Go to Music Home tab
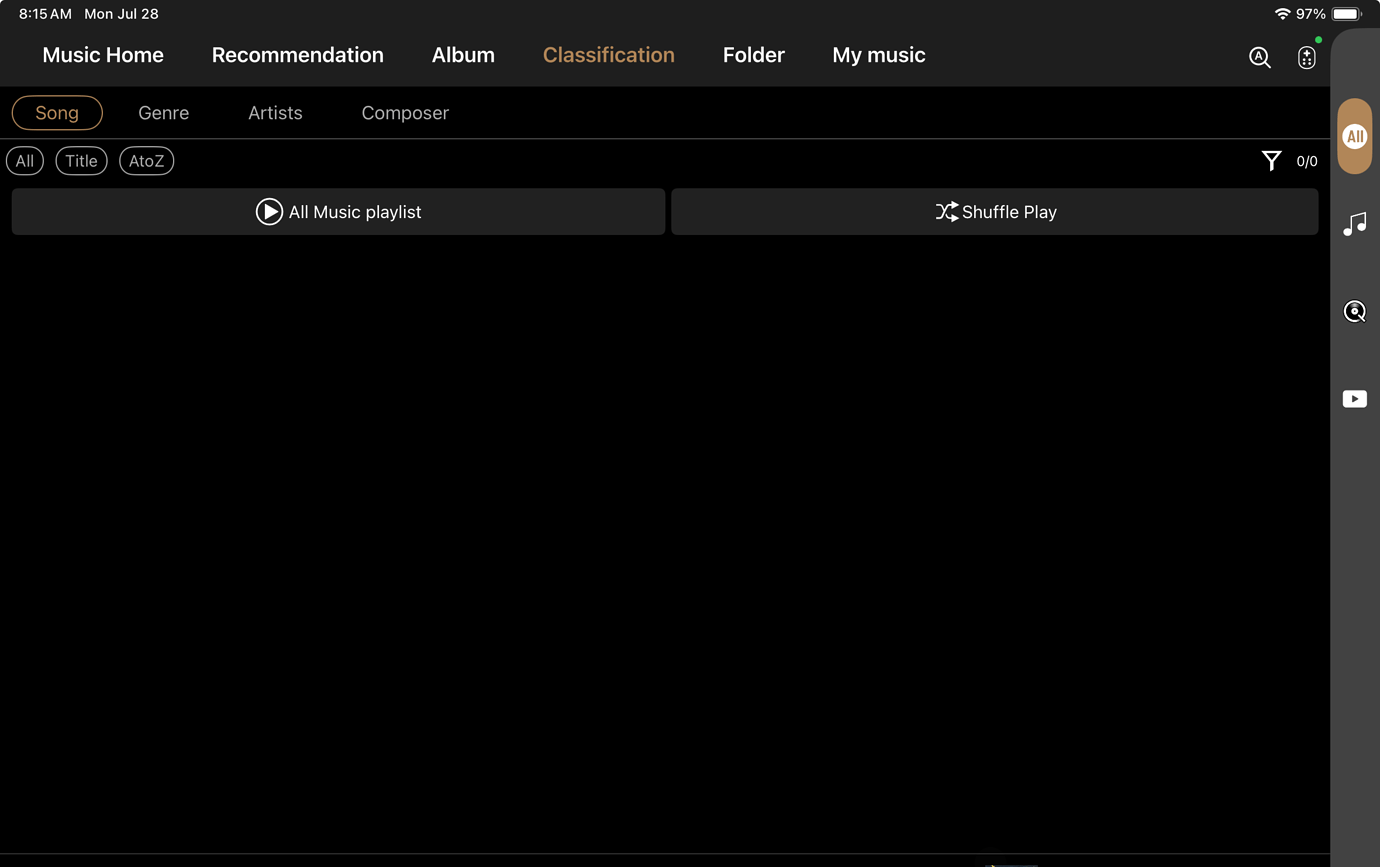This screenshot has height=867, width=1380. click(x=103, y=55)
